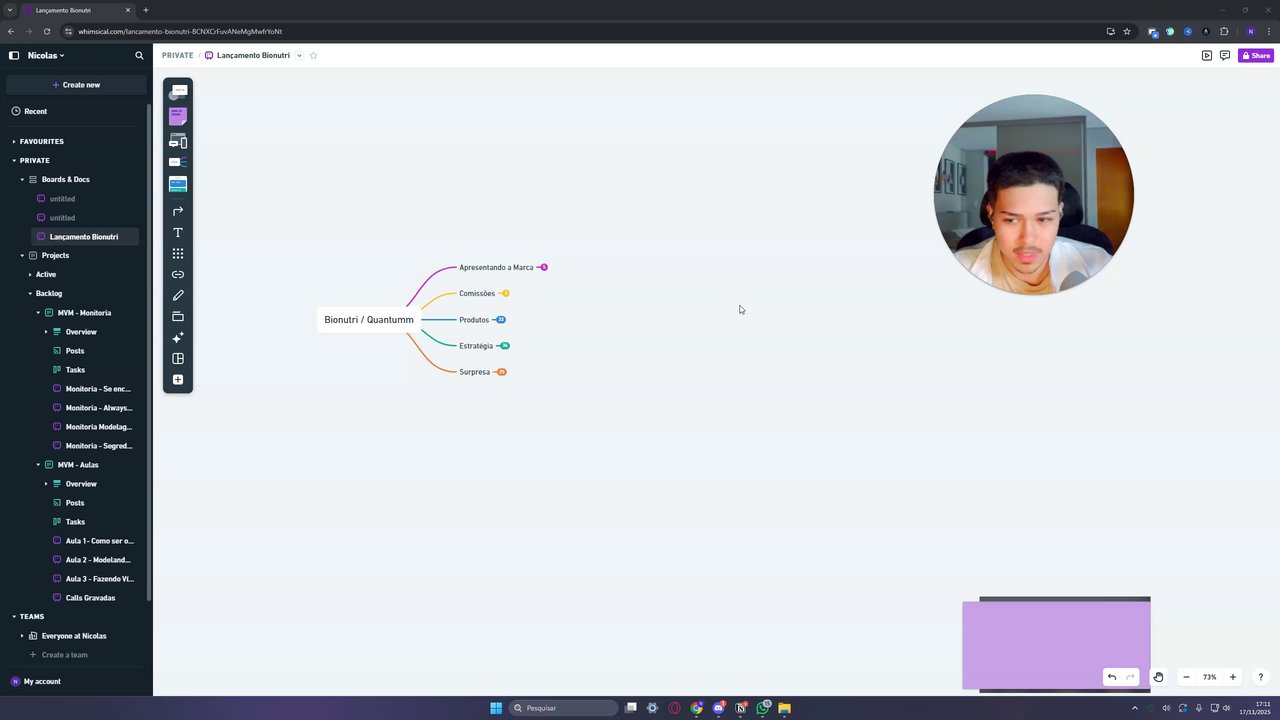Click the browser address bar

[580, 31]
